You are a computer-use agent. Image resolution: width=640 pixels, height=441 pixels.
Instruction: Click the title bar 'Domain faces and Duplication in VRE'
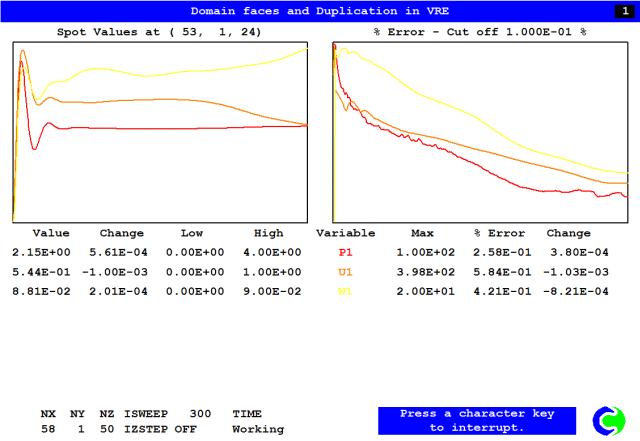[x=319, y=11]
